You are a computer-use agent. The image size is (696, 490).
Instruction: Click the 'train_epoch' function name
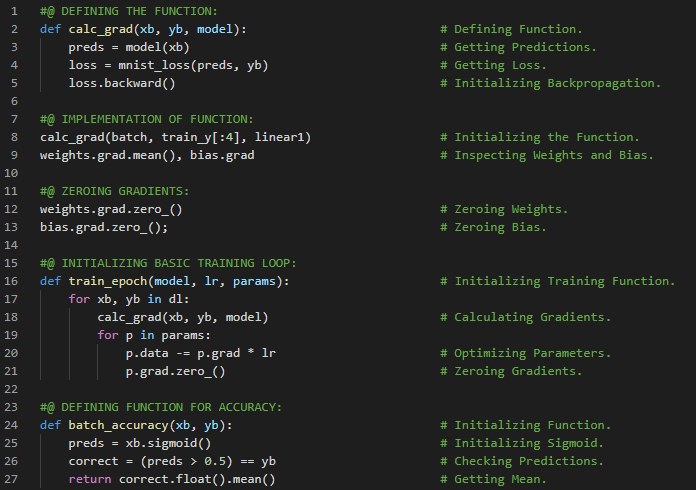tap(104, 281)
